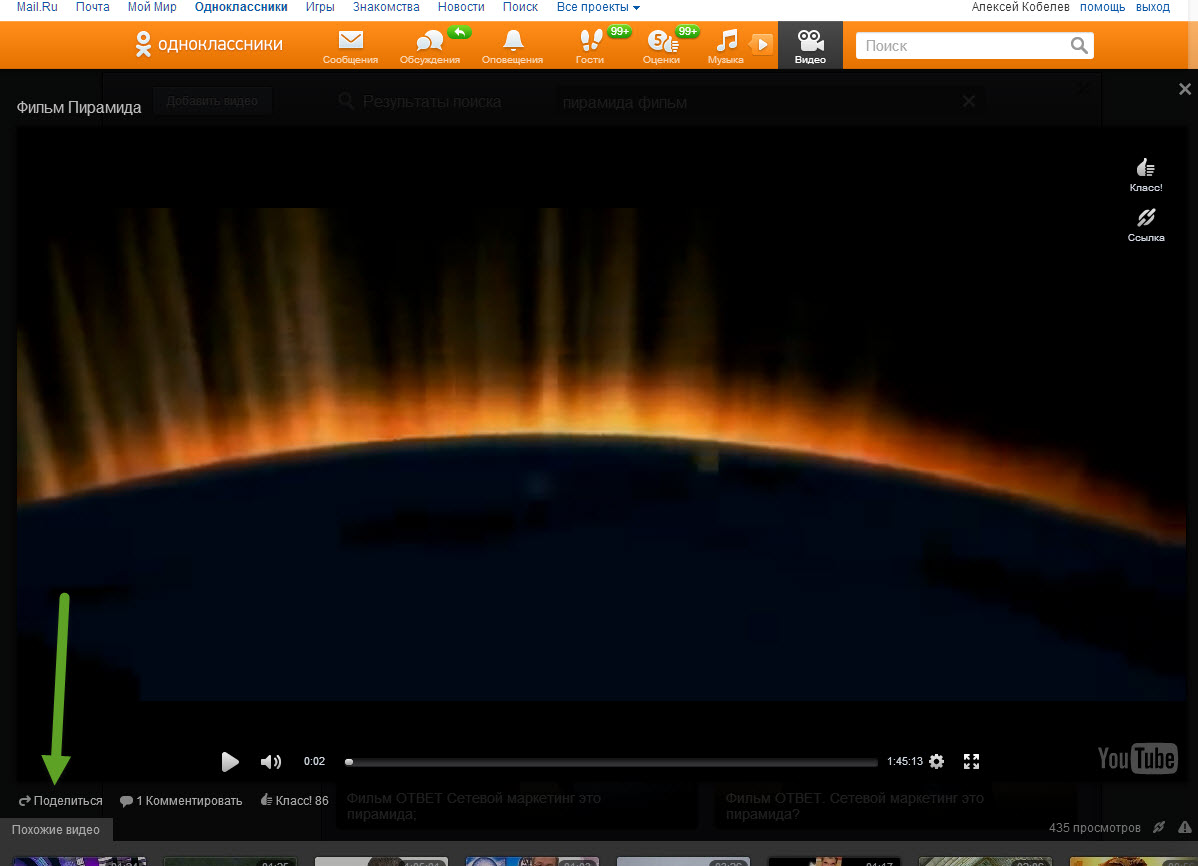Enter fullscreen mode
The height and width of the screenshot is (866, 1198).
971,761
